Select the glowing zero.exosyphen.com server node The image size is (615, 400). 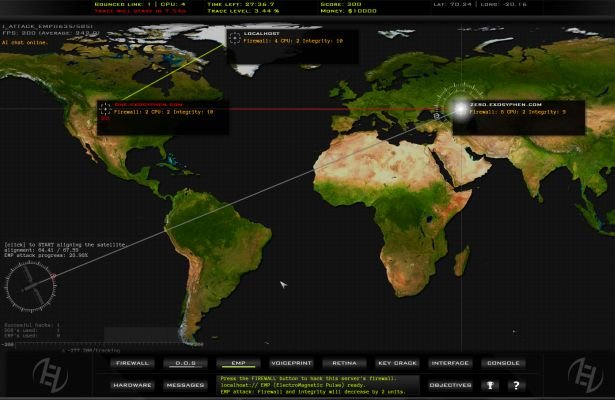pyautogui.click(x=460, y=108)
